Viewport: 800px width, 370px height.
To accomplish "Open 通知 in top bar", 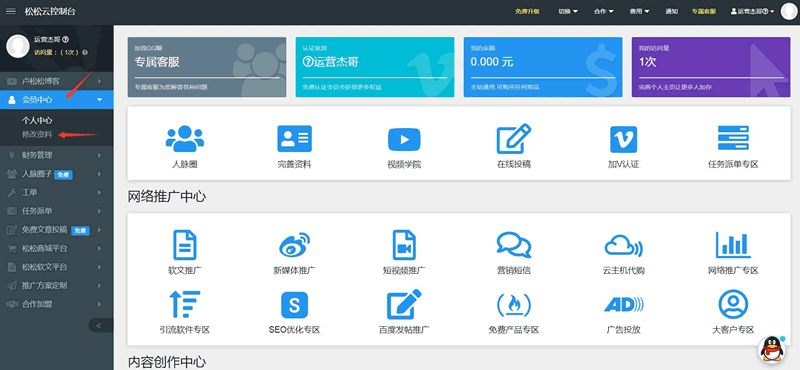I will coord(671,11).
